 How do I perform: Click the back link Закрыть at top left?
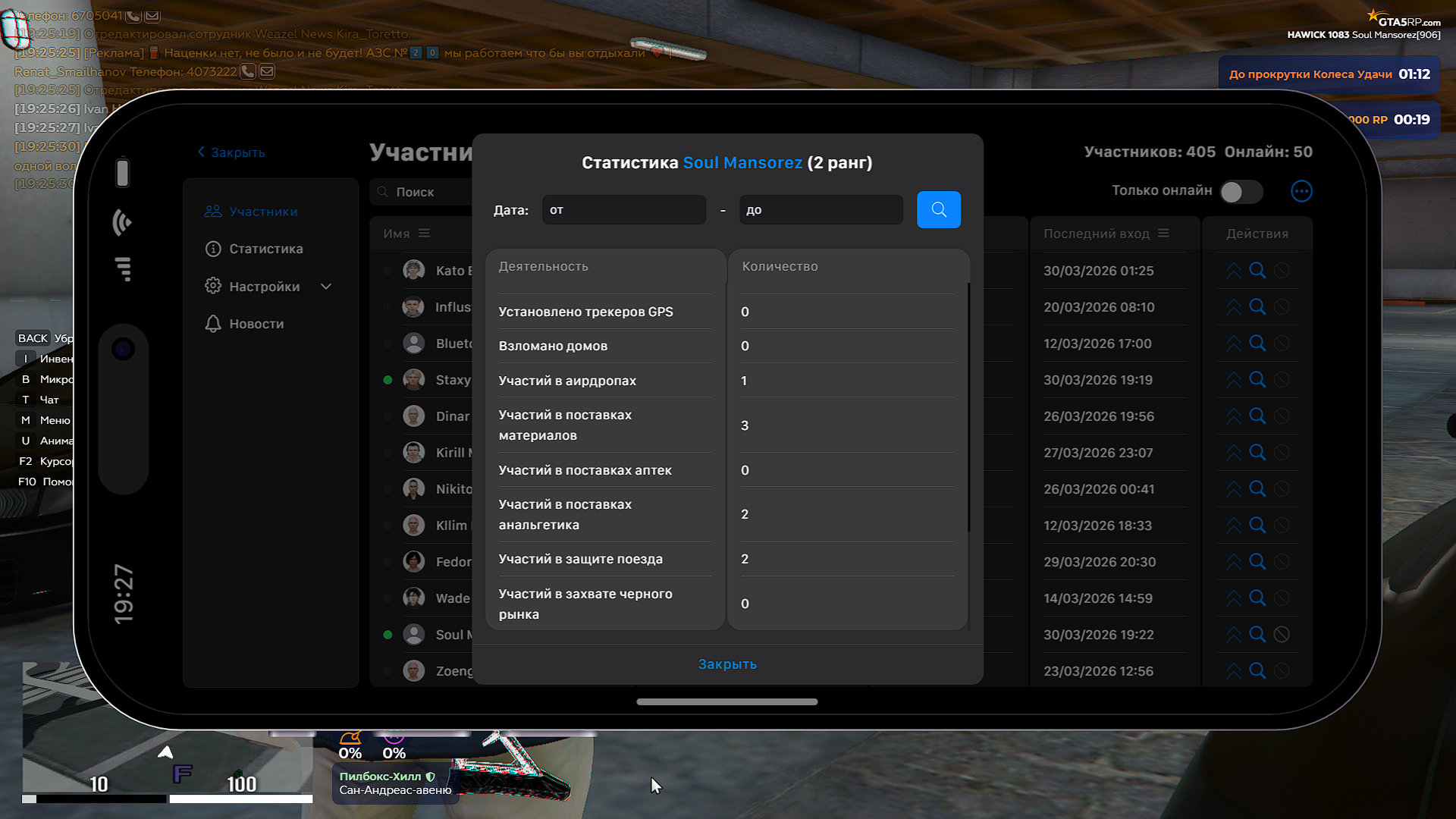coord(231,152)
